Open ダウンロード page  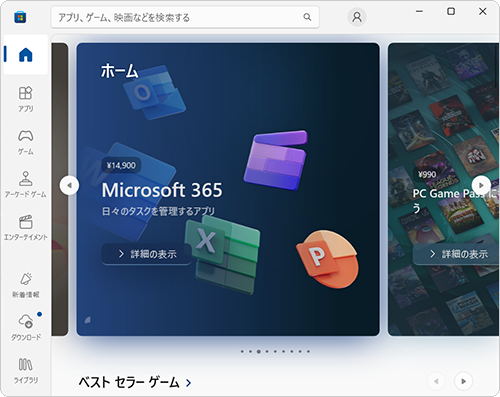click(x=26, y=328)
